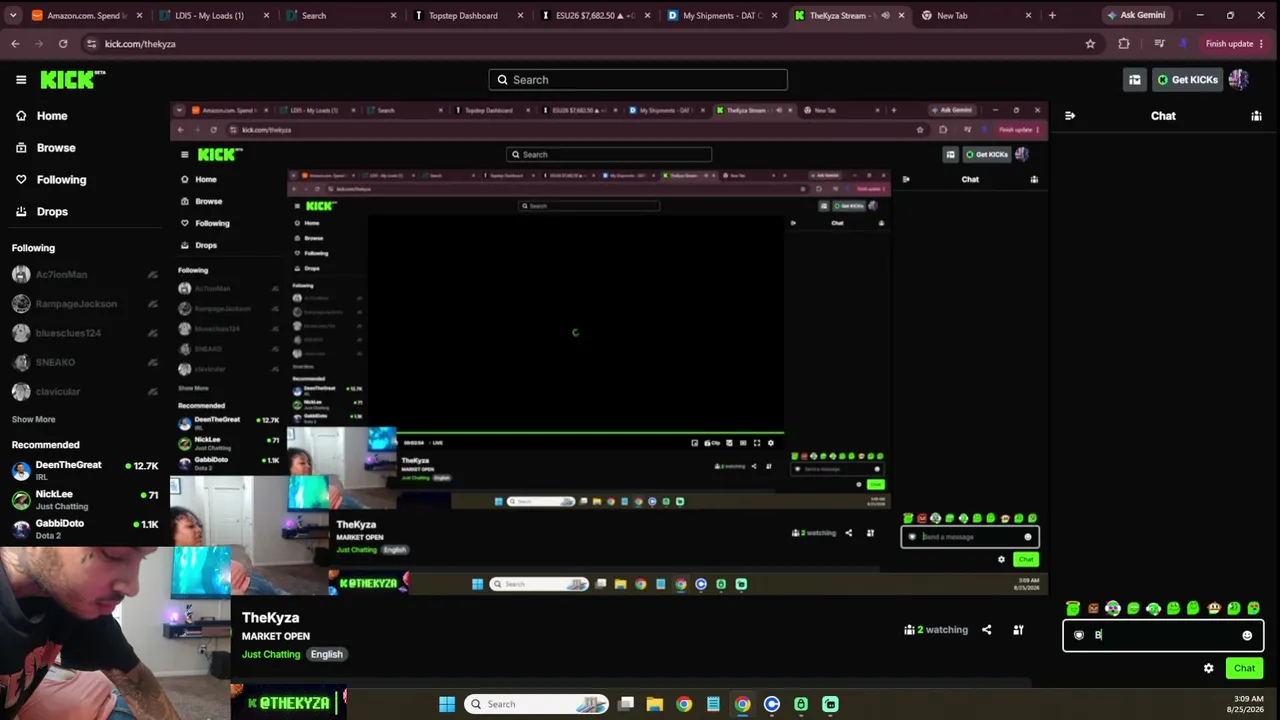1280x720 pixels.
Task: Reload the current page
Action: click(63, 44)
